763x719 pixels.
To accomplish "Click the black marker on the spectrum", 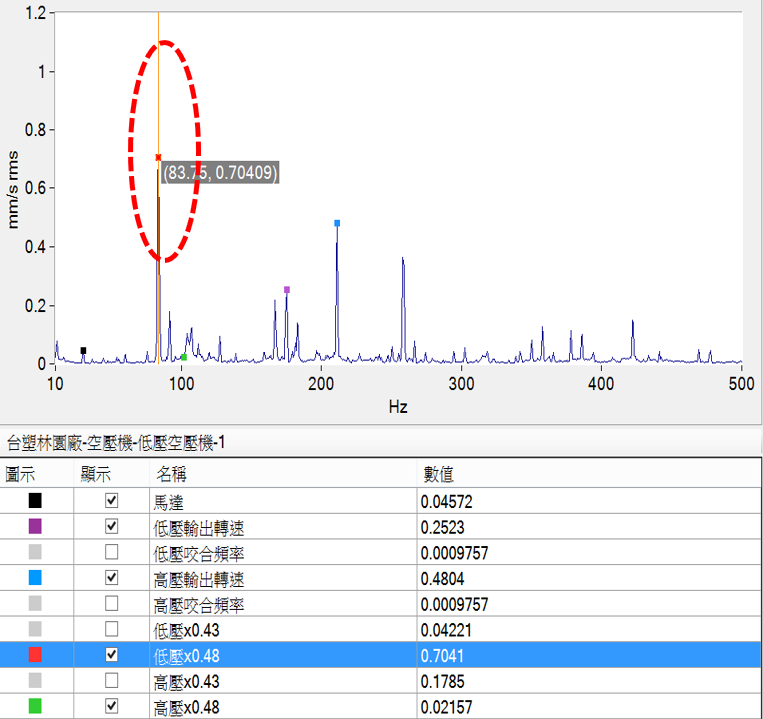I will tap(83, 350).
